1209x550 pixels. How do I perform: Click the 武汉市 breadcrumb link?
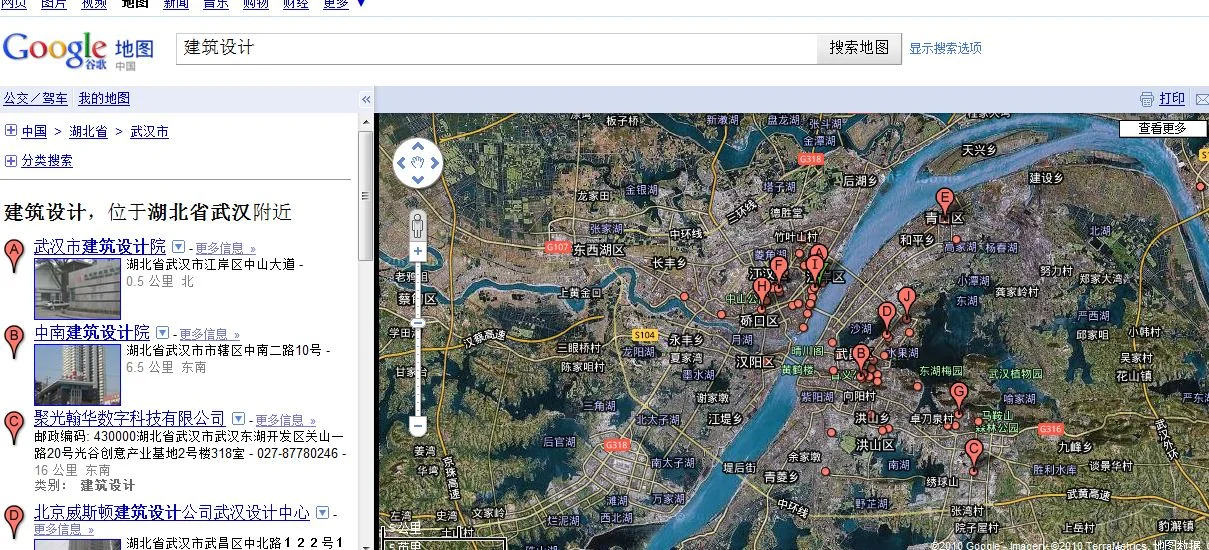149,131
